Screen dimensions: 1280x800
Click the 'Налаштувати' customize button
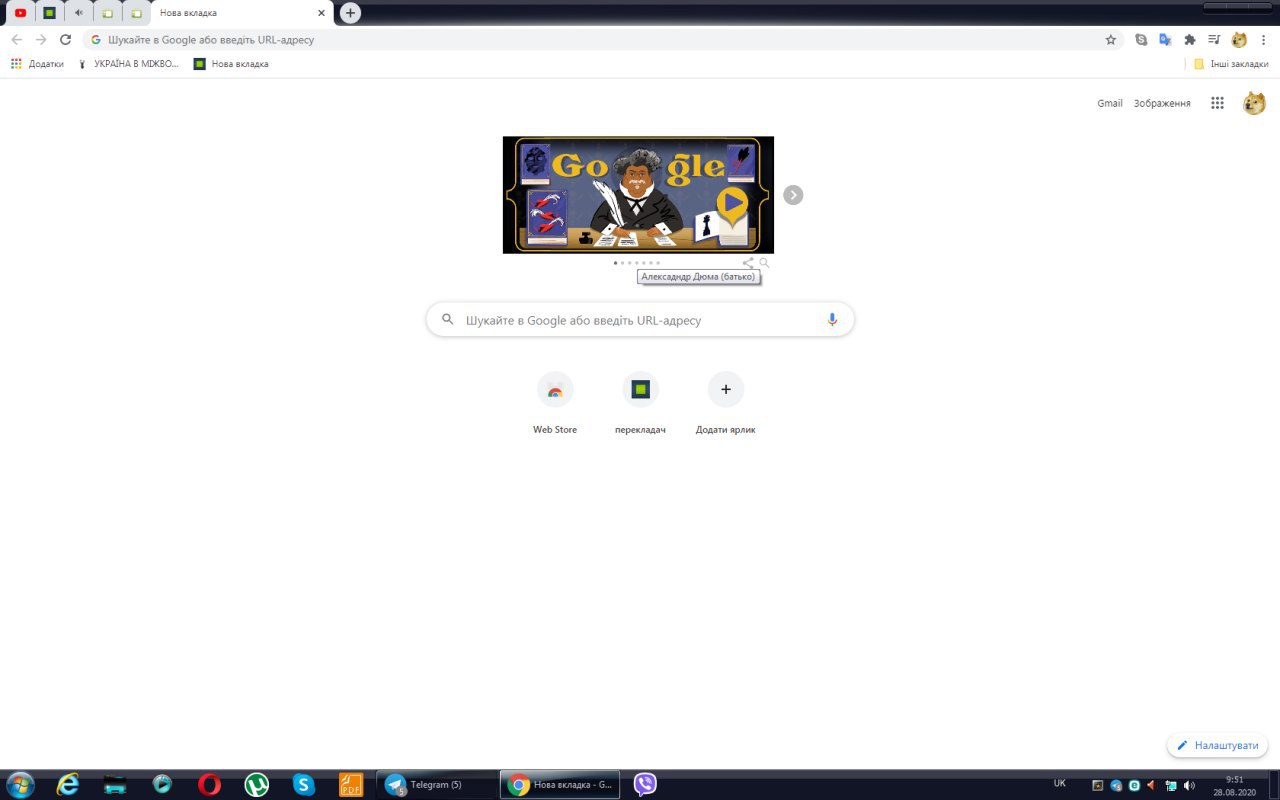(x=1217, y=746)
